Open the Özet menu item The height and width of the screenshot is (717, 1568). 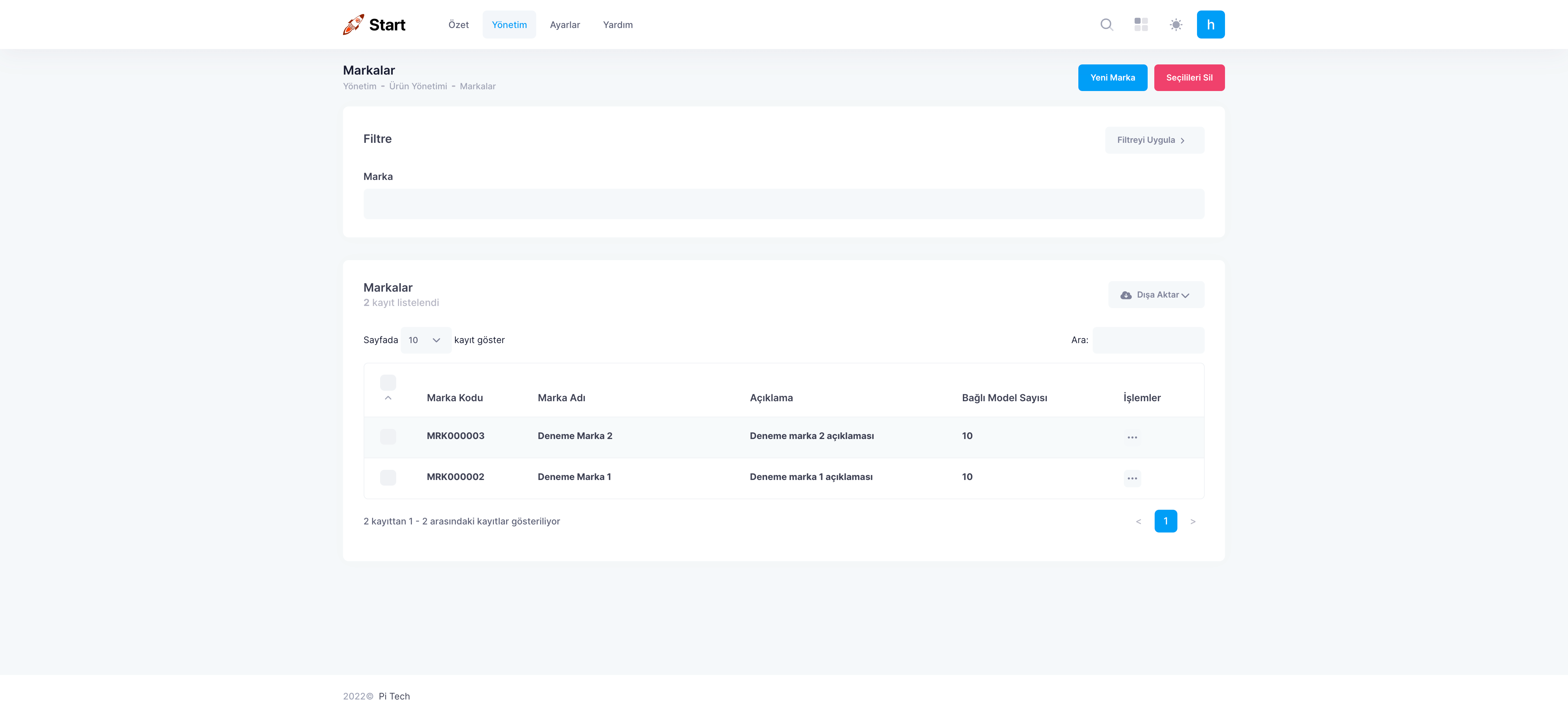pos(458,25)
